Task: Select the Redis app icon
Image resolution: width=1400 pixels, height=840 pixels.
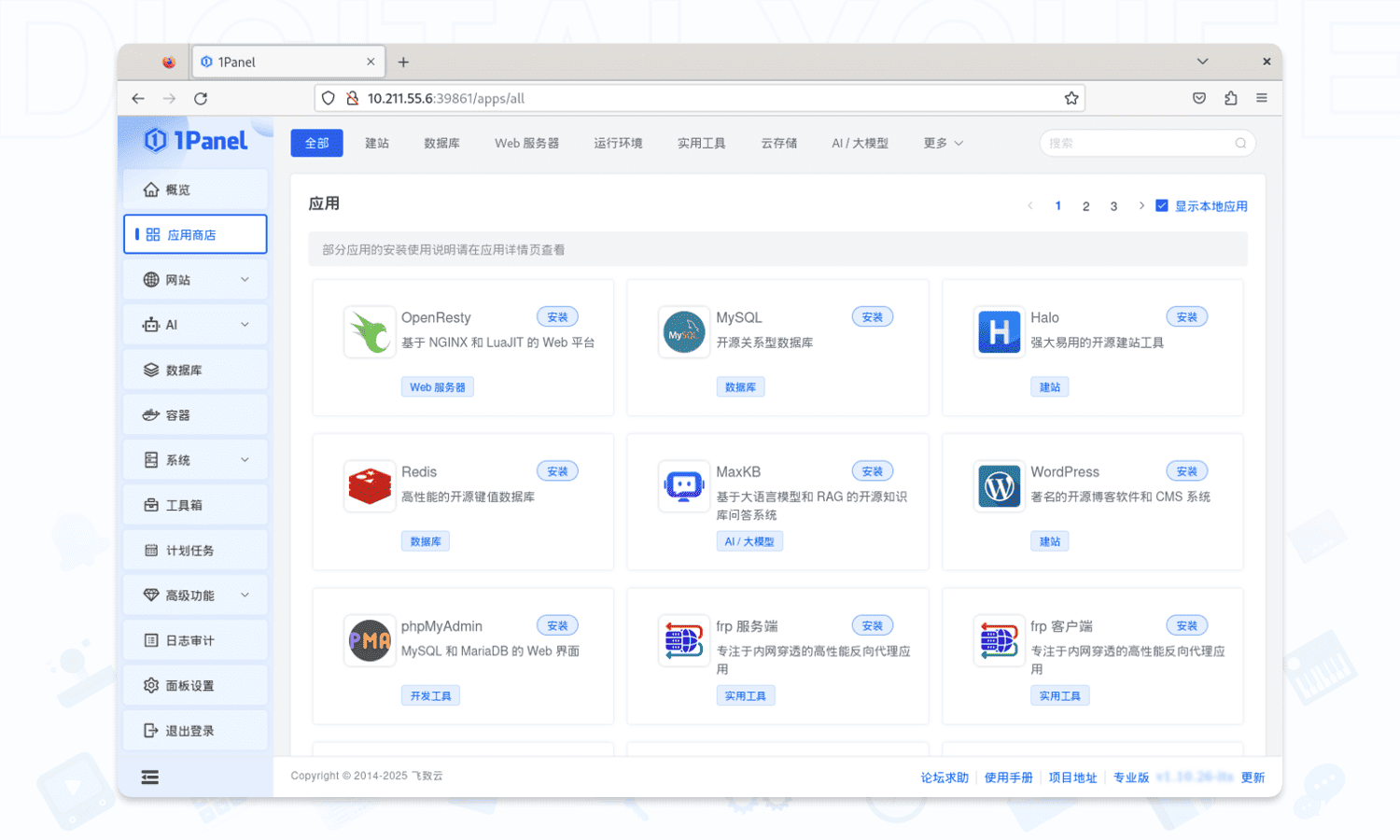Action: click(370, 486)
